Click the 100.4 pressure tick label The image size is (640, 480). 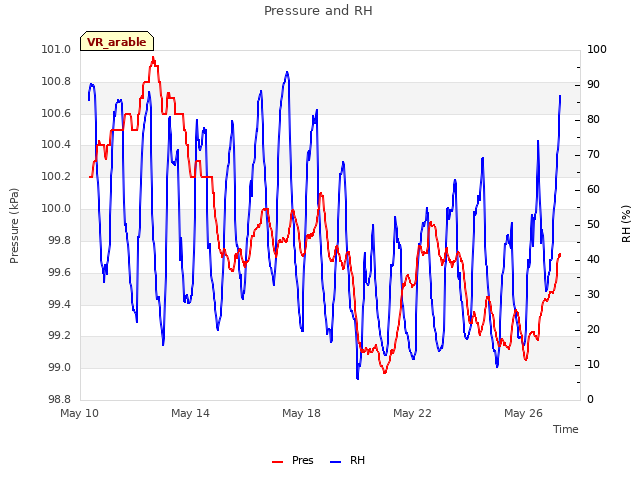tap(56, 145)
